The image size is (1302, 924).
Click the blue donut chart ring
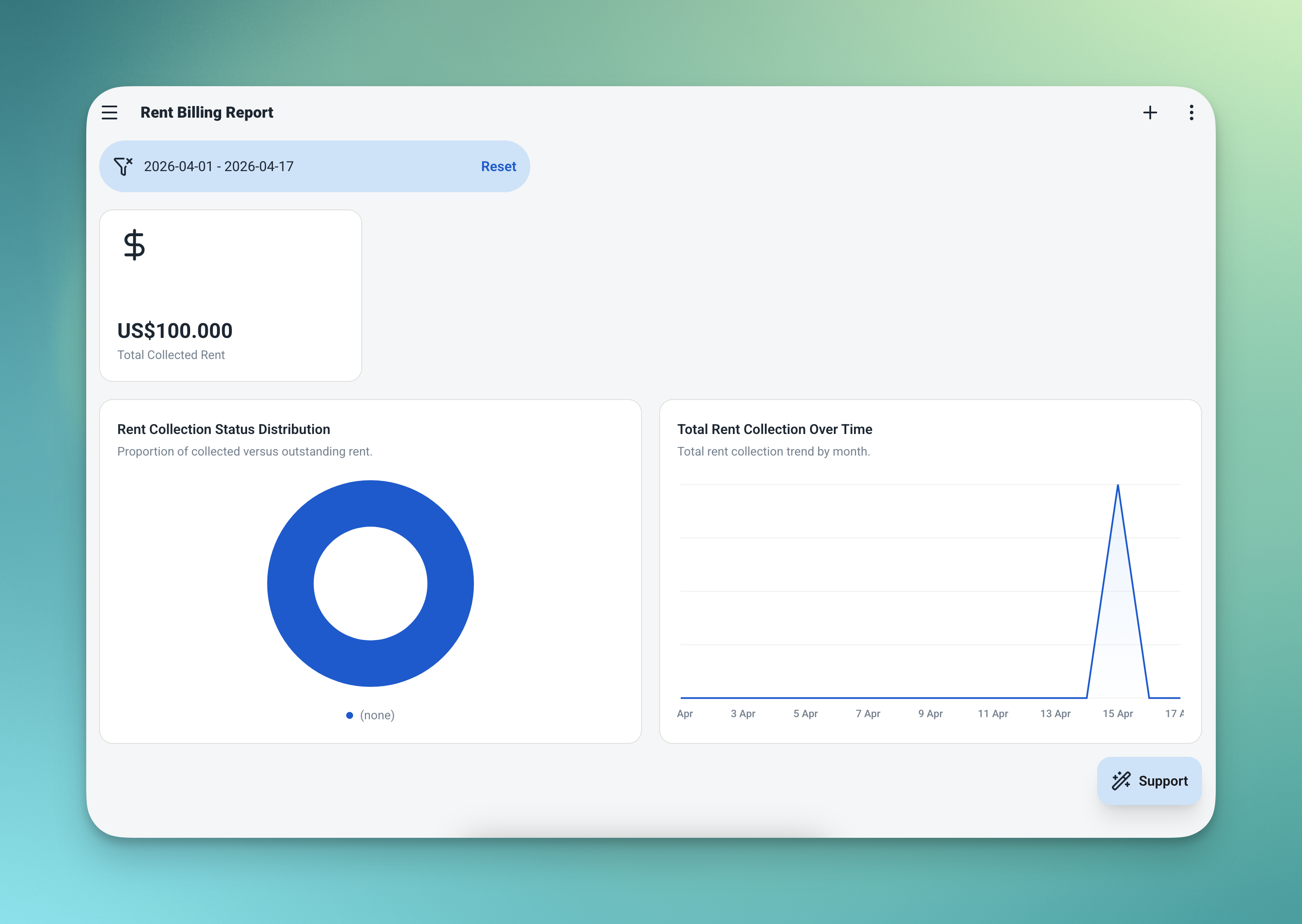[x=290, y=583]
